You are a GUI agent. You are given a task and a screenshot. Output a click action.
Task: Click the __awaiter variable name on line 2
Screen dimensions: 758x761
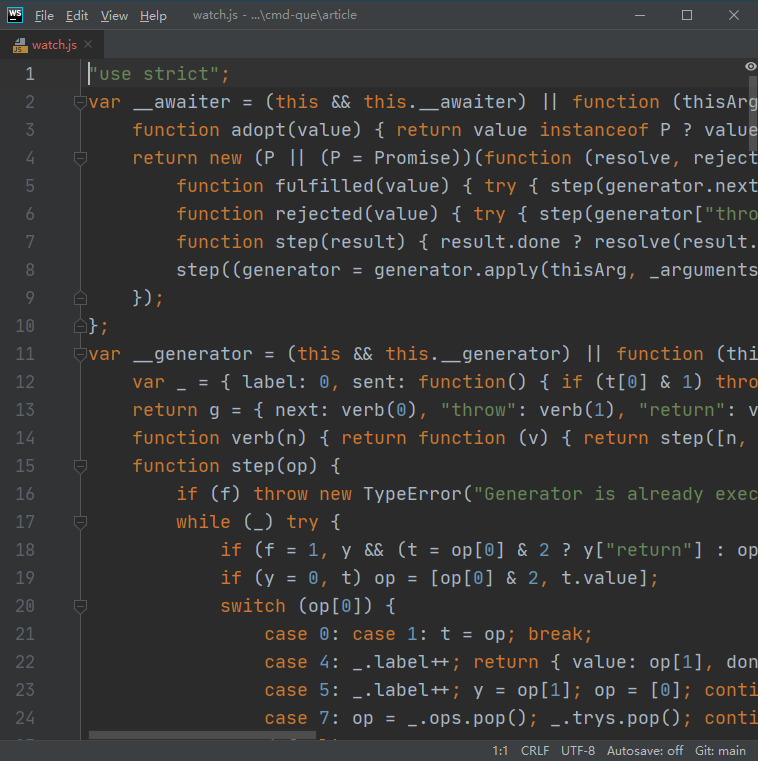point(182,102)
